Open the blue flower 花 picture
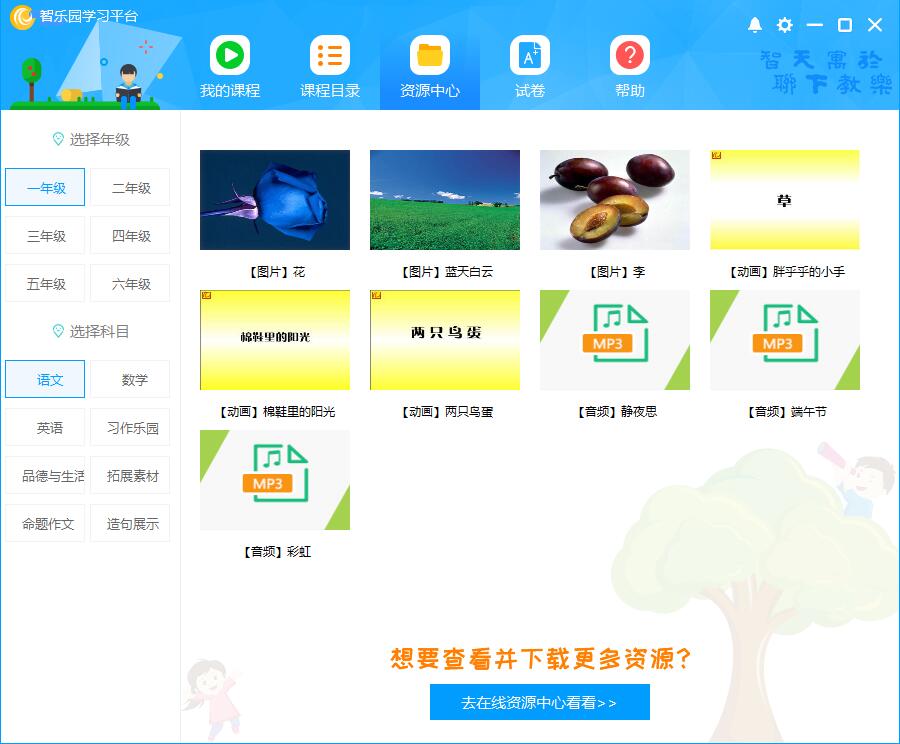The image size is (900, 744). pos(275,200)
